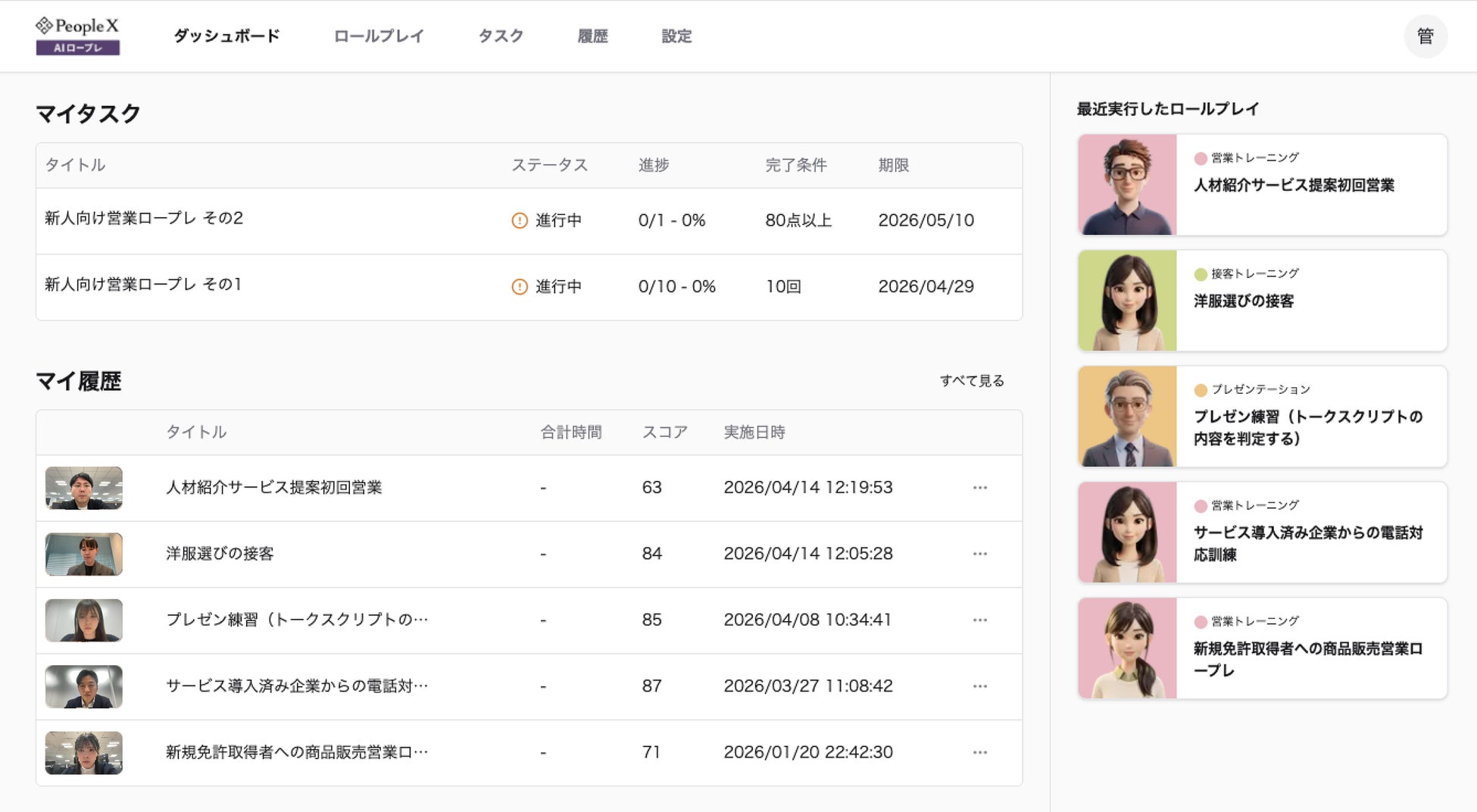Go to the 履歴 tab

(592, 36)
